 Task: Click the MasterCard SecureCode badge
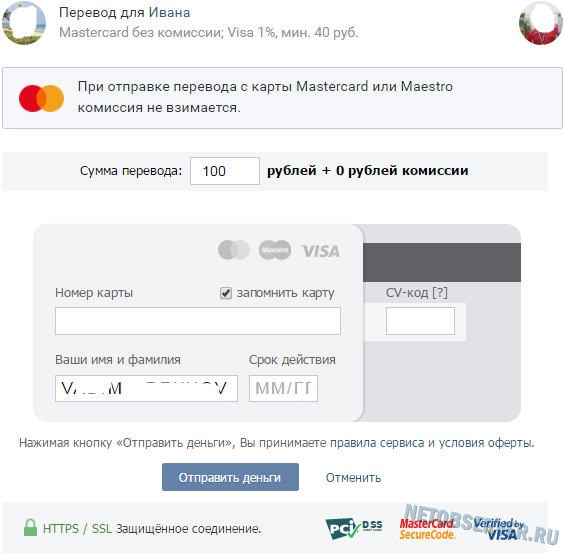pos(427,529)
